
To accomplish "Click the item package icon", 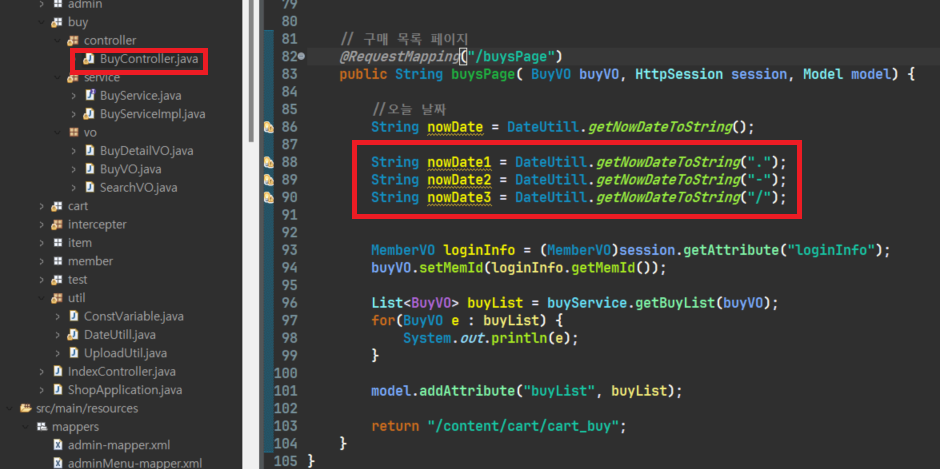I will coord(58,243).
